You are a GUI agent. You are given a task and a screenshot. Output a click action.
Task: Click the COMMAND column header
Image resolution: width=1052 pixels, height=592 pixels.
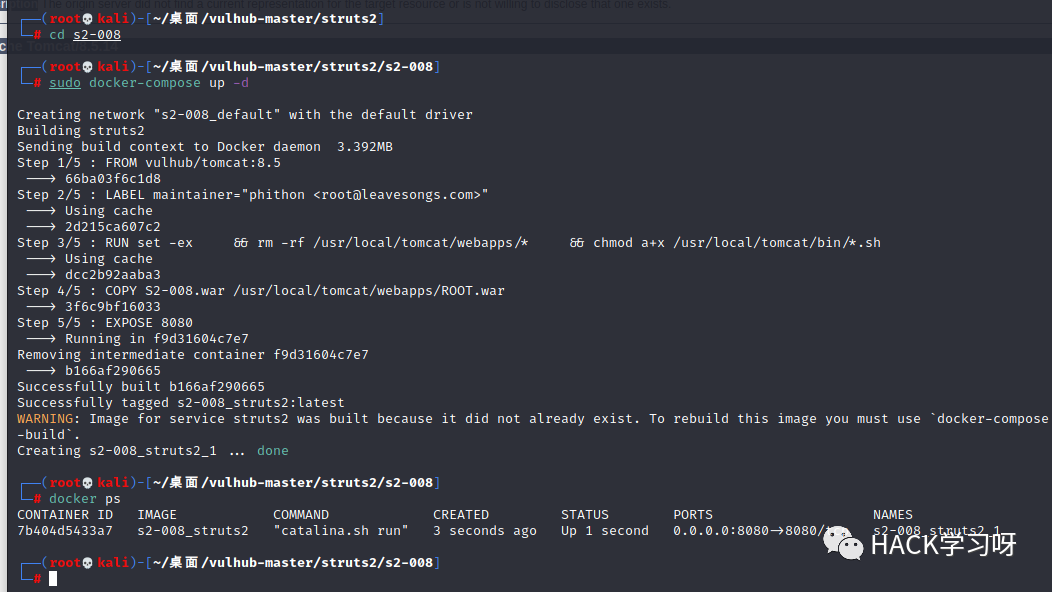pyautogui.click(x=301, y=515)
